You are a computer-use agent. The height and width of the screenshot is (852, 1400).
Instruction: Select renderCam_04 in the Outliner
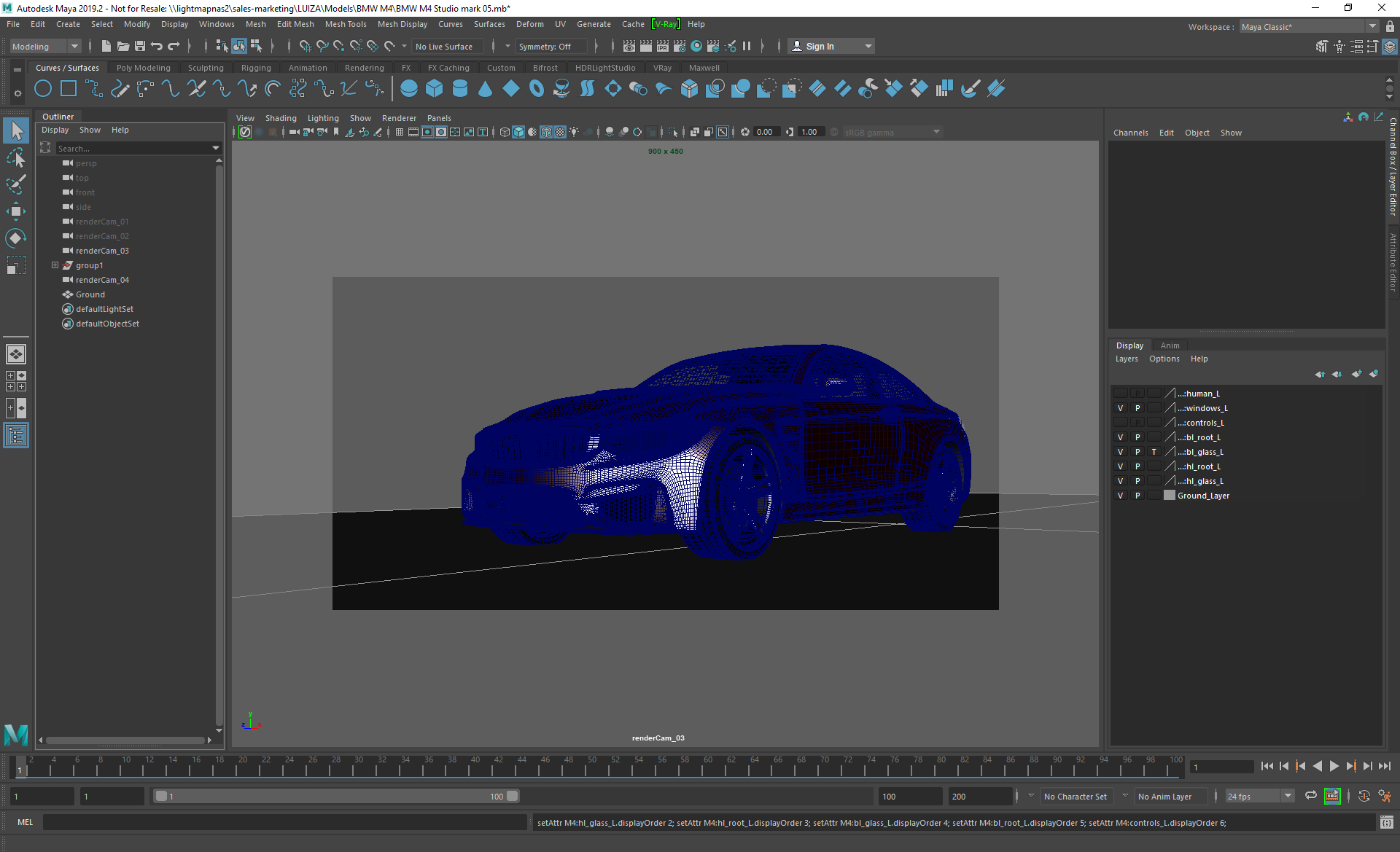click(102, 280)
